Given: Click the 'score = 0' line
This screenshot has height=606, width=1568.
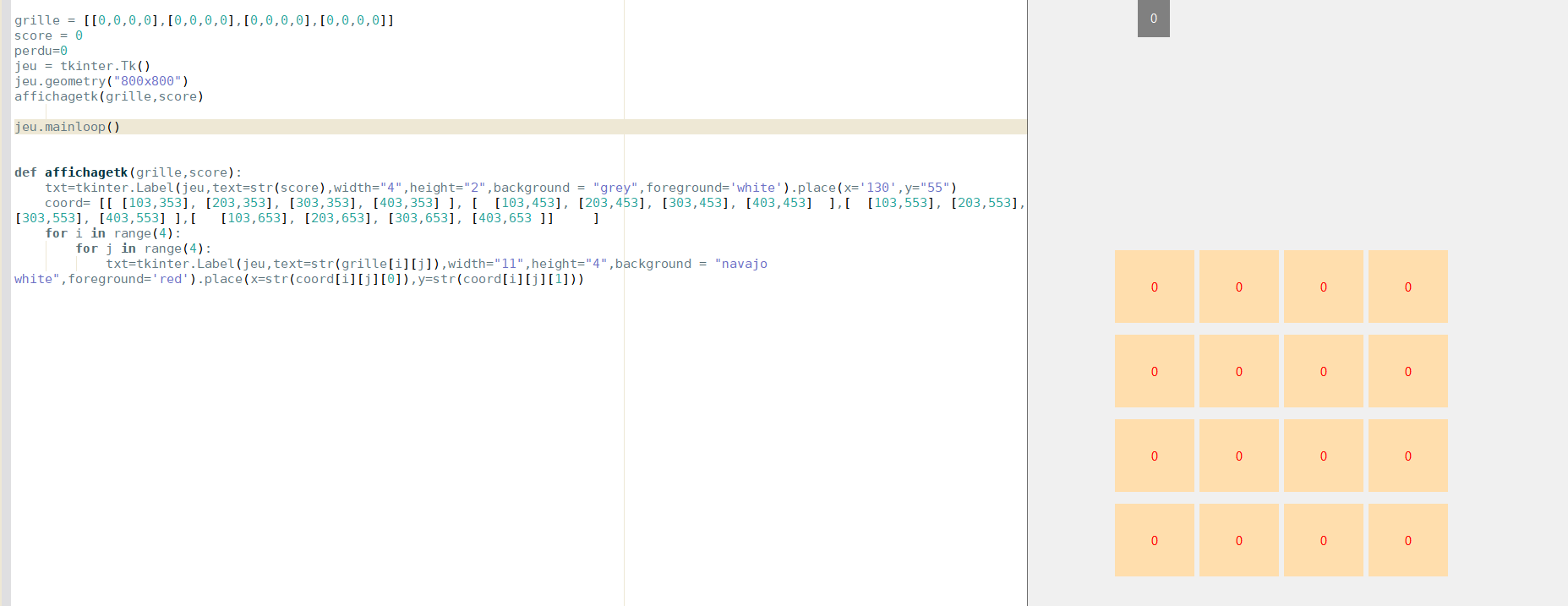Looking at the screenshot, I should pyautogui.click(x=48, y=35).
